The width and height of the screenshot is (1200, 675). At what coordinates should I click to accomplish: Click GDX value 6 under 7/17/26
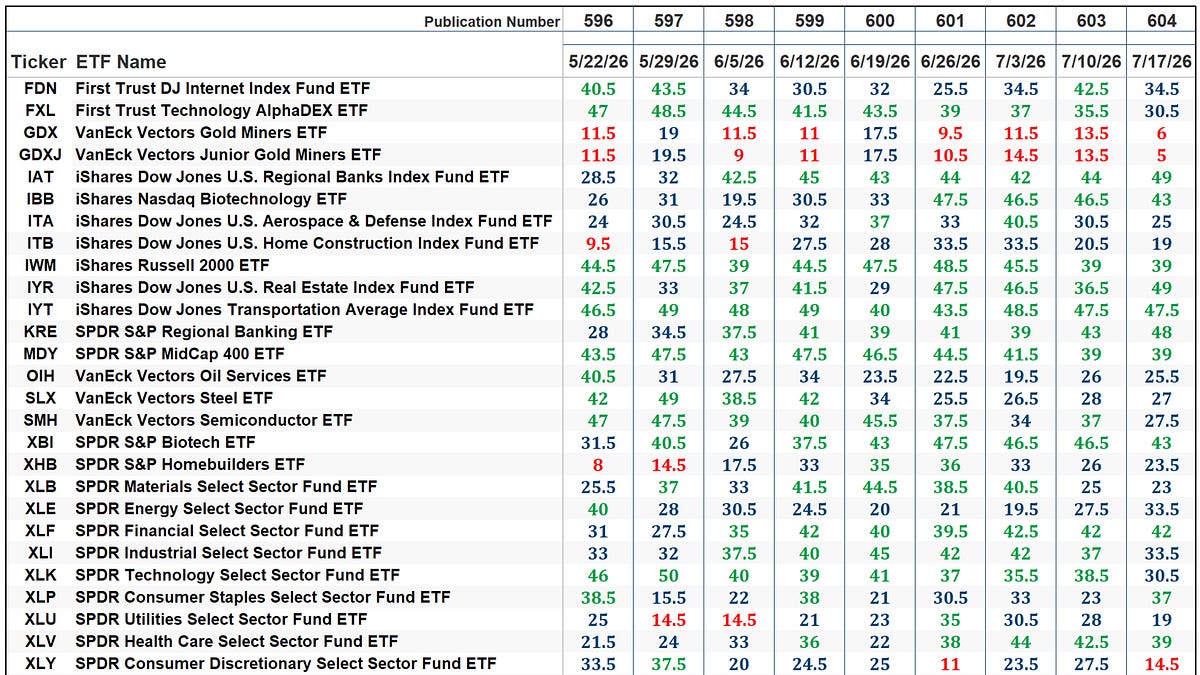[1162, 133]
